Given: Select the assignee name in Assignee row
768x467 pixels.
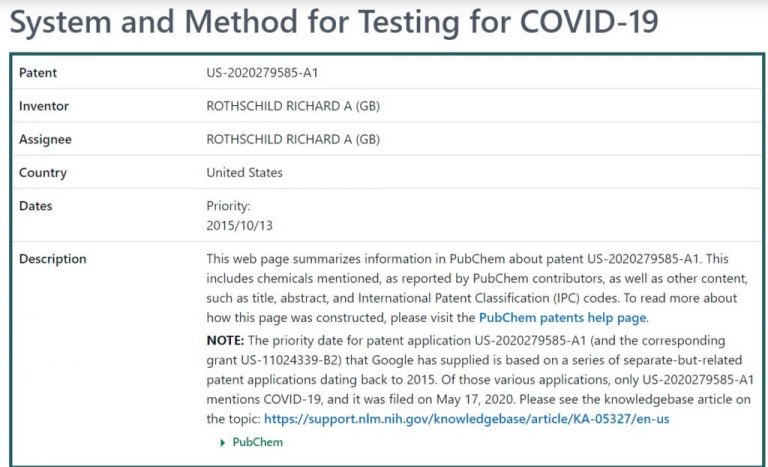Looking at the screenshot, I should [x=293, y=139].
